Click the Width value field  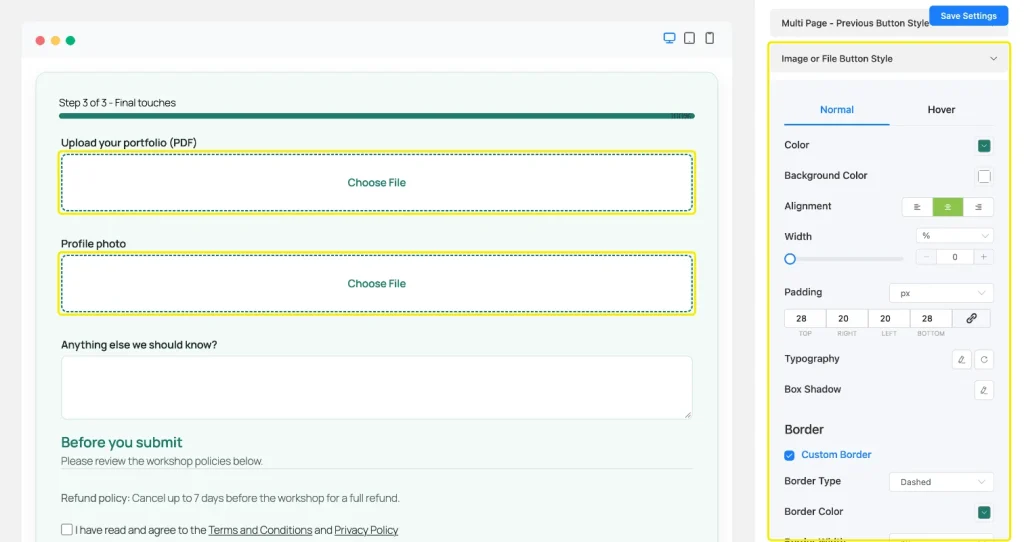coord(954,257)
